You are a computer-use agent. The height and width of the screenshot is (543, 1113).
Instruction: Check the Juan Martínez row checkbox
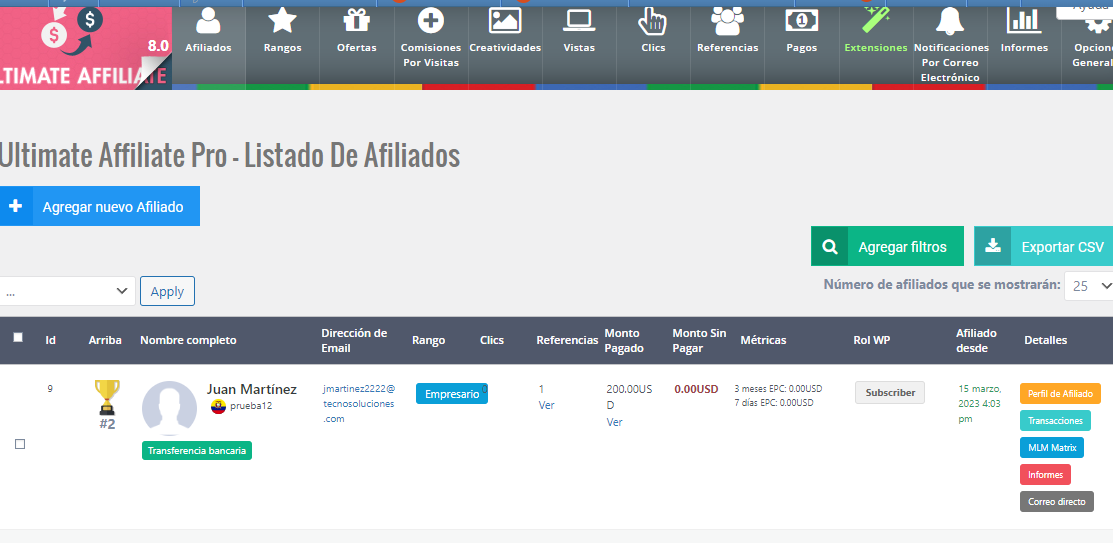[20, 444]
